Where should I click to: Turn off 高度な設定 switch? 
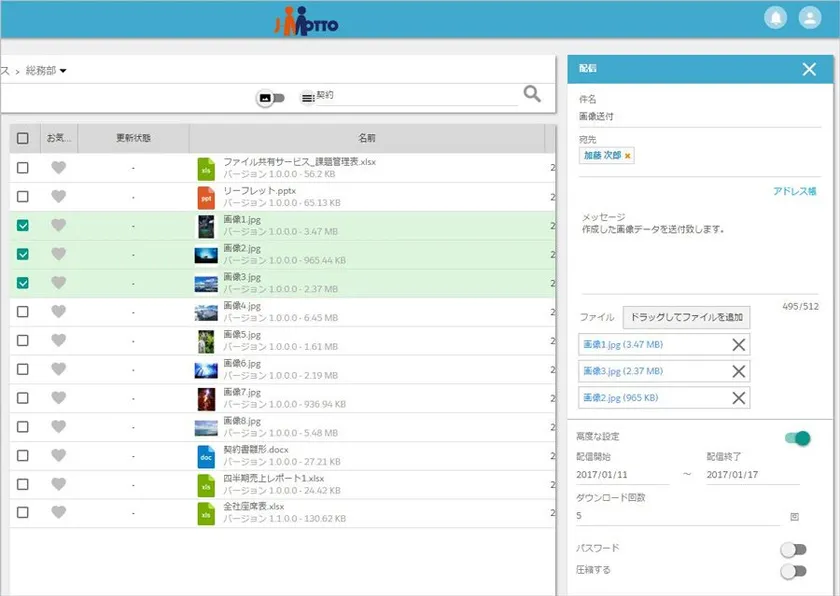click(x=797, y=438)
